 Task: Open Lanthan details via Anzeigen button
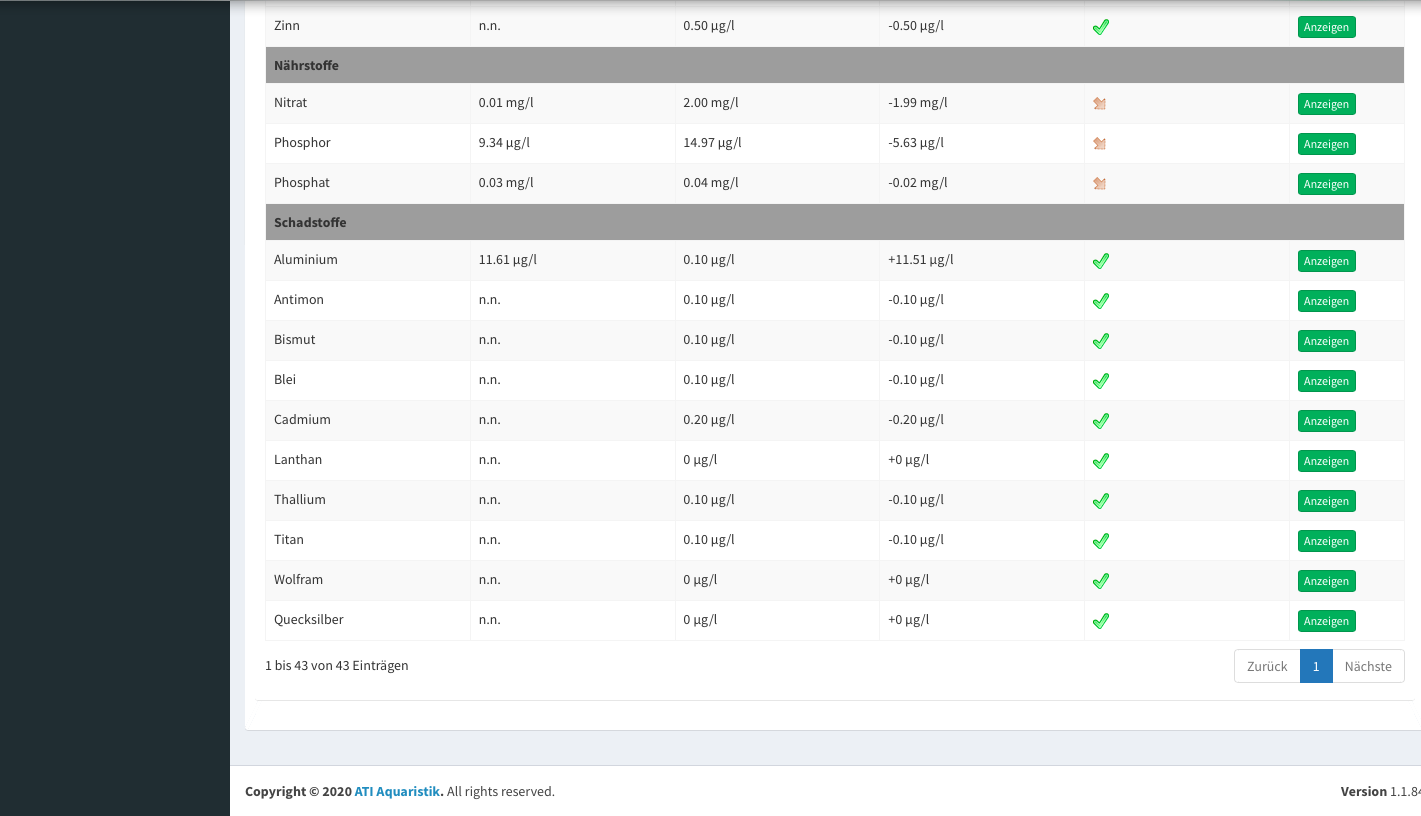point(1326,461)
